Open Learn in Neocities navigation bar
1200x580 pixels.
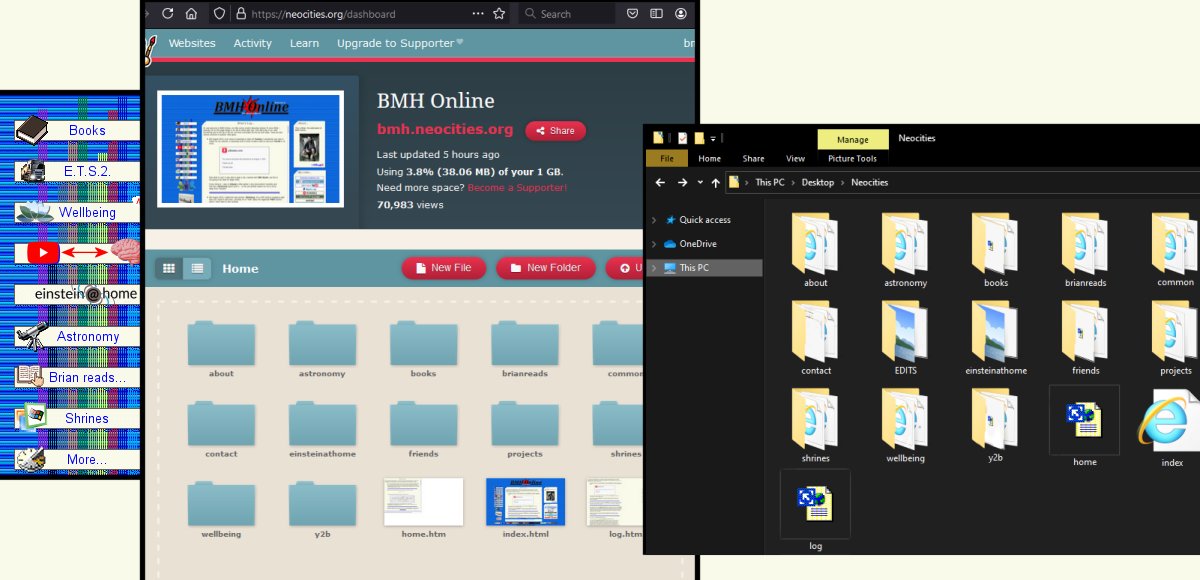click(304, 43)
